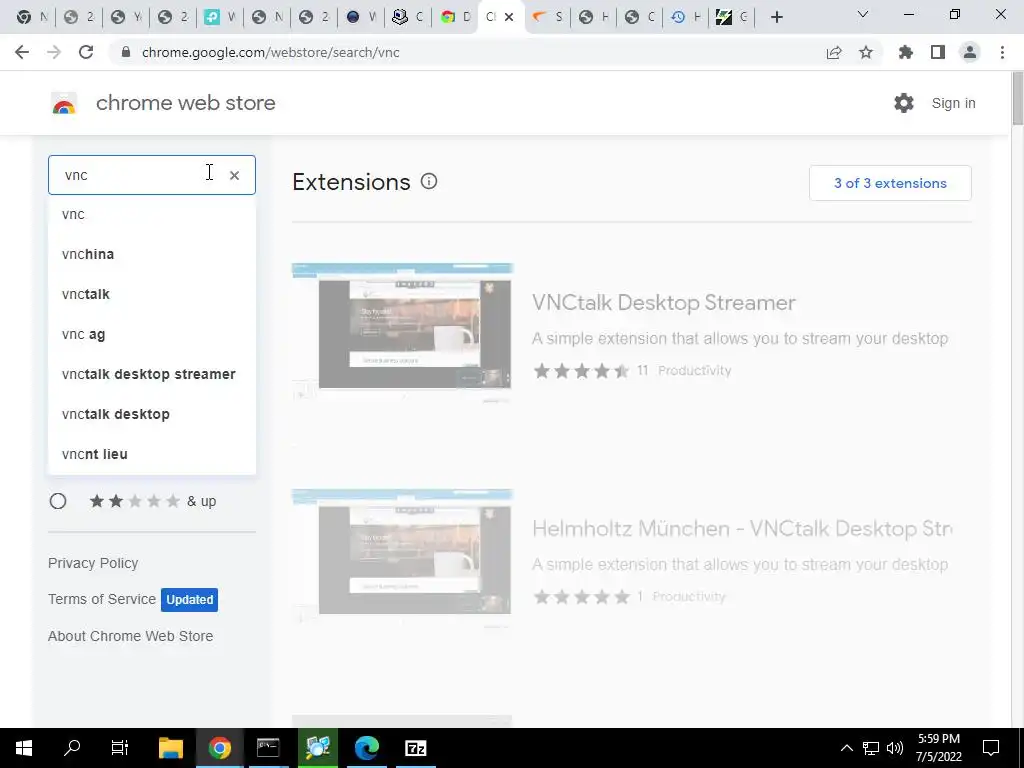Clear the vnc search text
This screenshot has width=1024, height=768.
coord(234,175)
